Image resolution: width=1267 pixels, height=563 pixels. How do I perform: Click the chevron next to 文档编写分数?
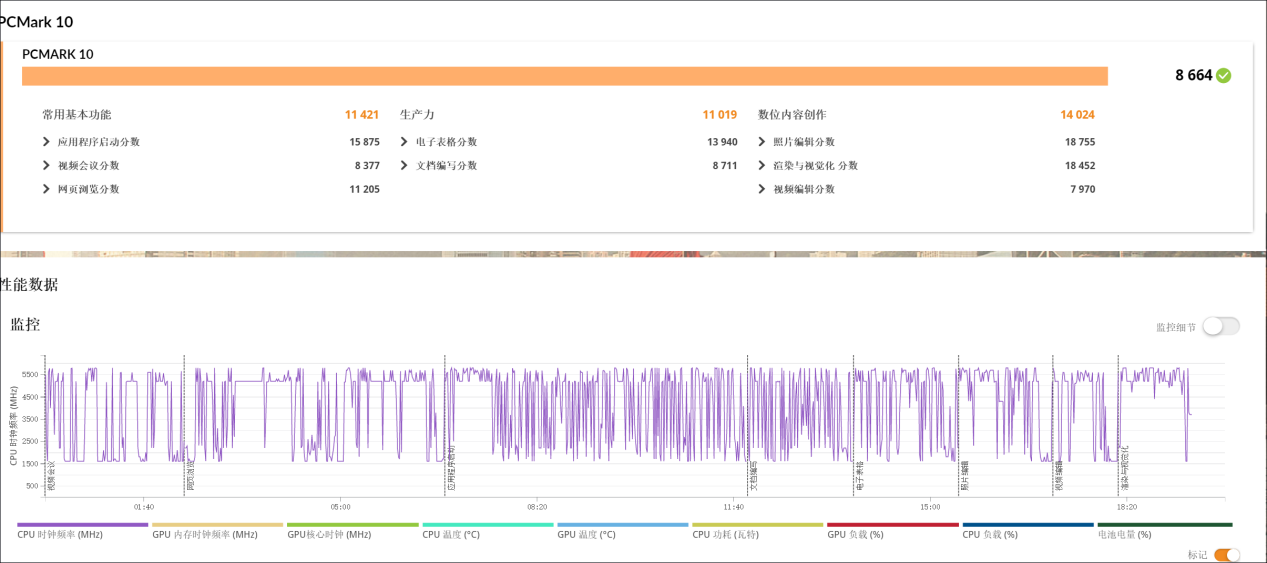pyautogui.click(x=404, y=166)
